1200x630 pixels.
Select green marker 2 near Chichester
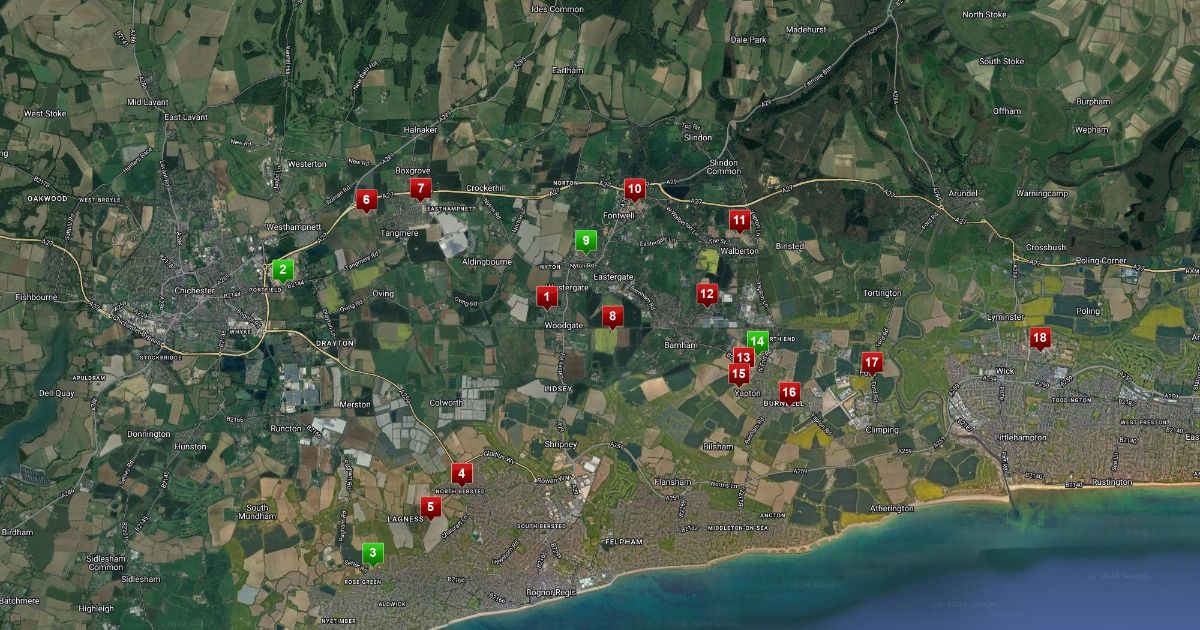coord(283,268)
